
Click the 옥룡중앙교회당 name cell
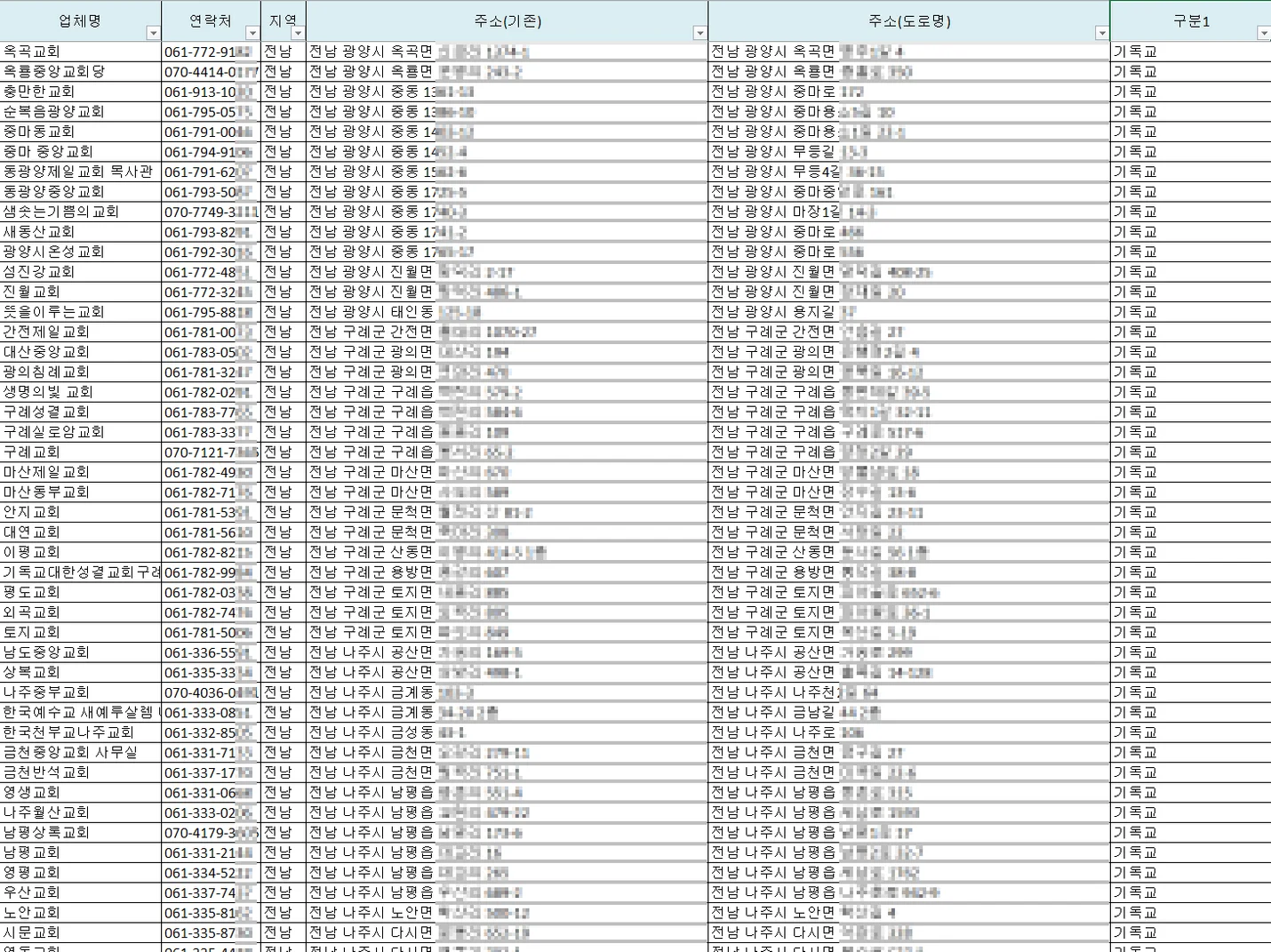coord(81,71)
